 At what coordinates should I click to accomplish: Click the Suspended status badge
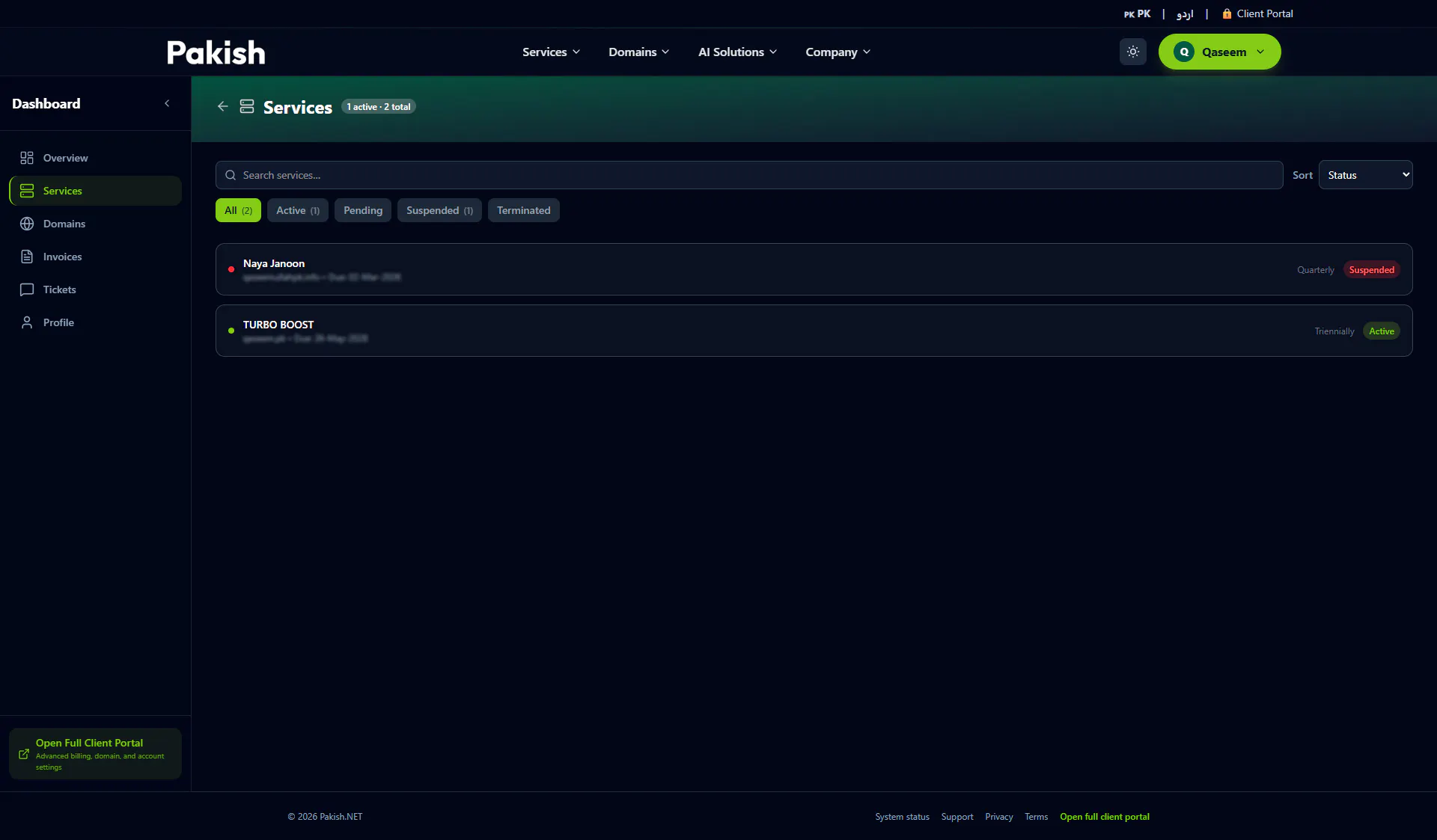click(x=1371, y=270)
